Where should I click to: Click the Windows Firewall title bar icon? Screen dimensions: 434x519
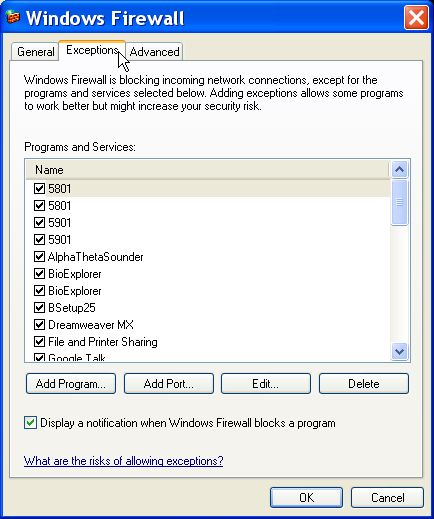13,17
